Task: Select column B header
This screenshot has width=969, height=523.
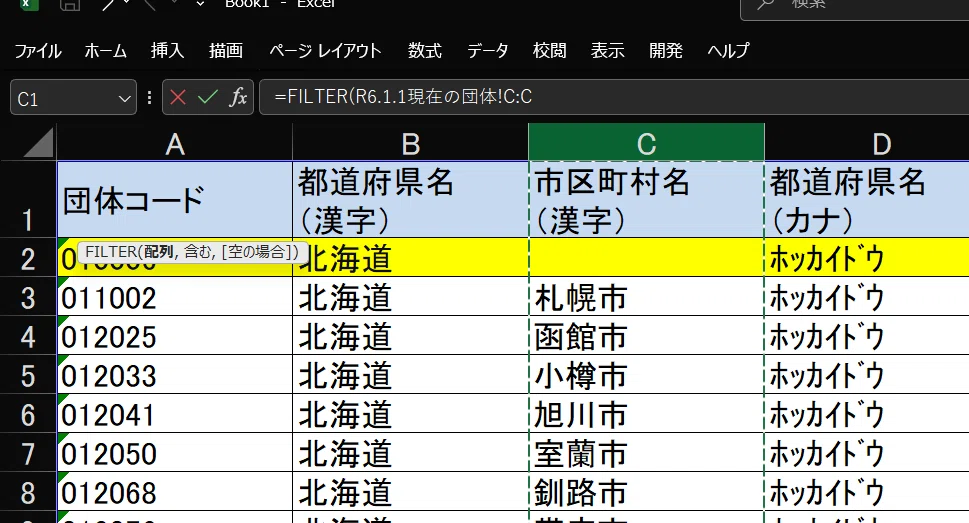Action: point(410,143)
